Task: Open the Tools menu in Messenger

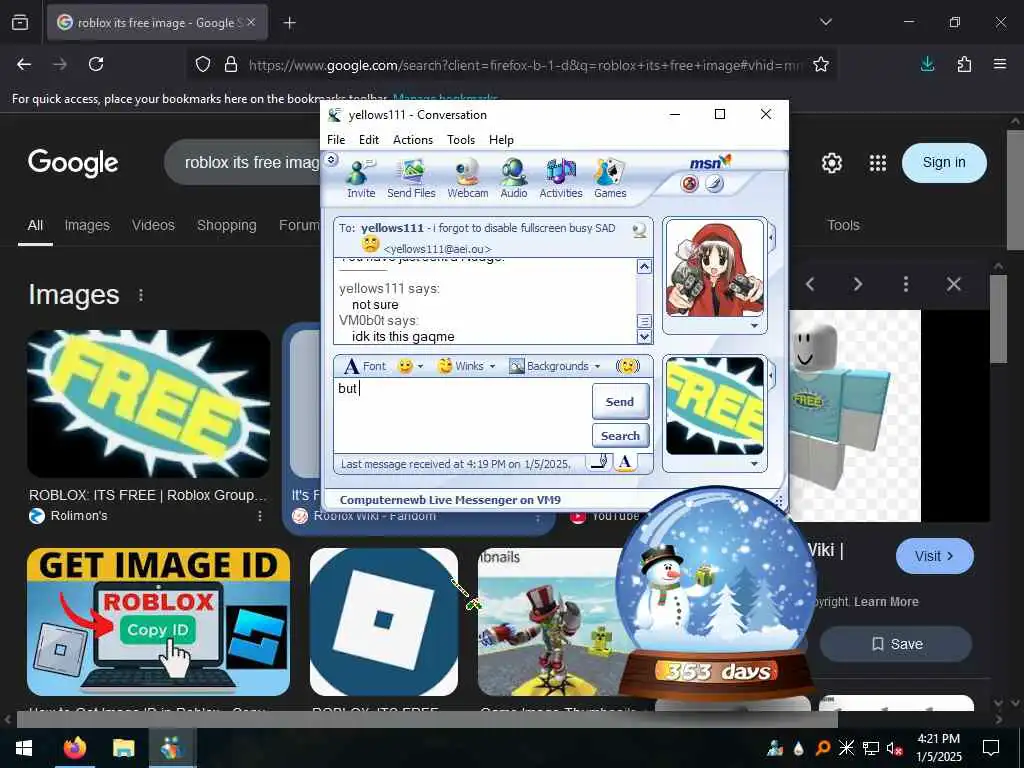Action: click(461, 140)
